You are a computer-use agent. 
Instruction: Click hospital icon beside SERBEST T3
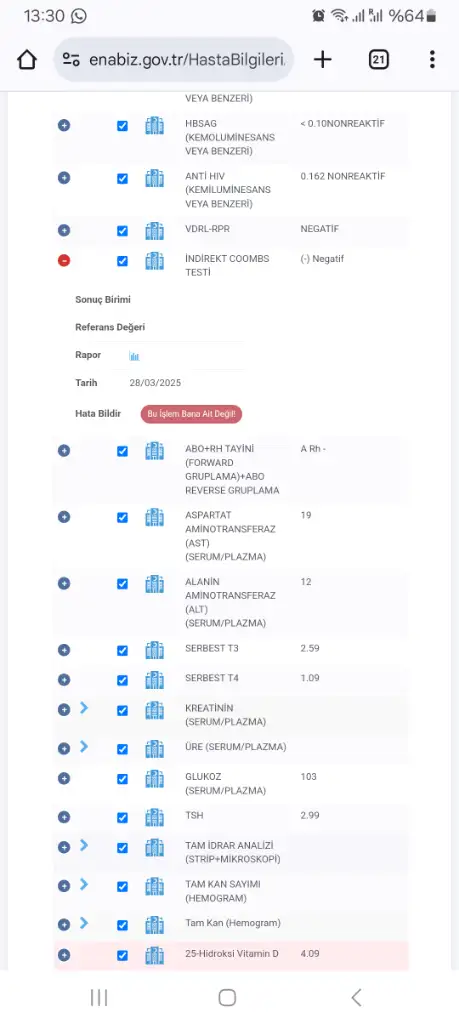(x=155, y=650)
